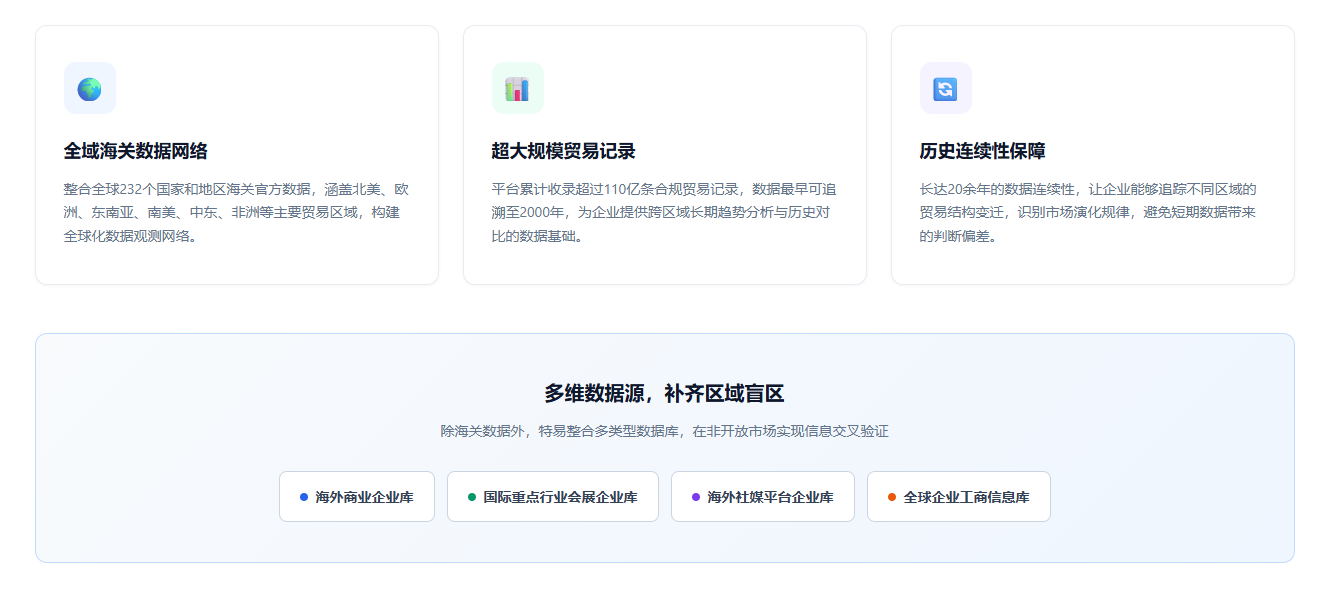
Task: Click the orange dot in 全球企业工商信息库 chip
Action: tap(892, 497)
